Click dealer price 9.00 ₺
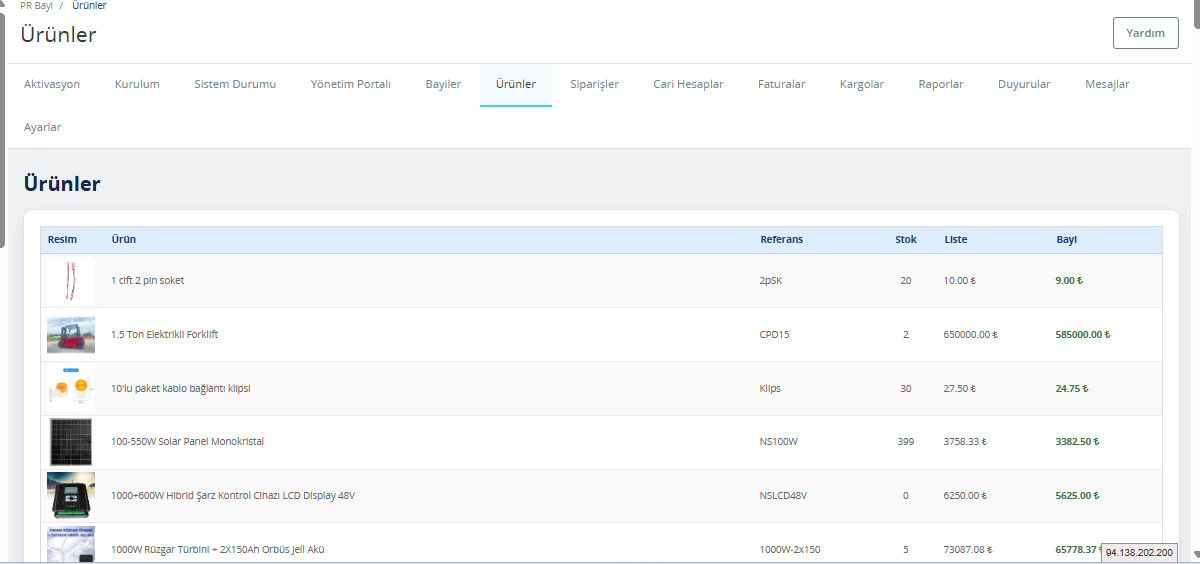 (1069, 281)
